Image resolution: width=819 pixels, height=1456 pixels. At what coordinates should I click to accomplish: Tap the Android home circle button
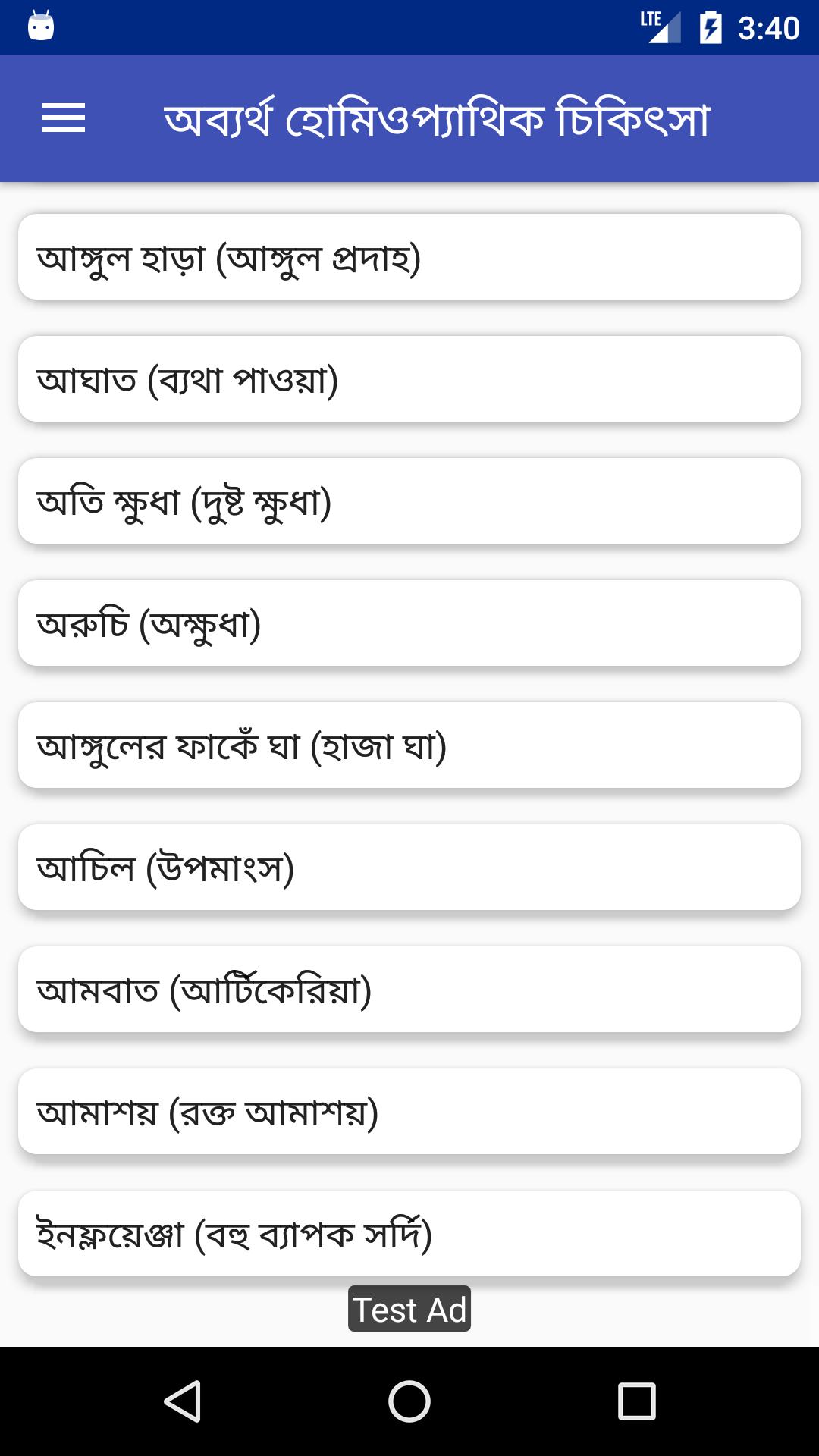[x=409, y=1401]
